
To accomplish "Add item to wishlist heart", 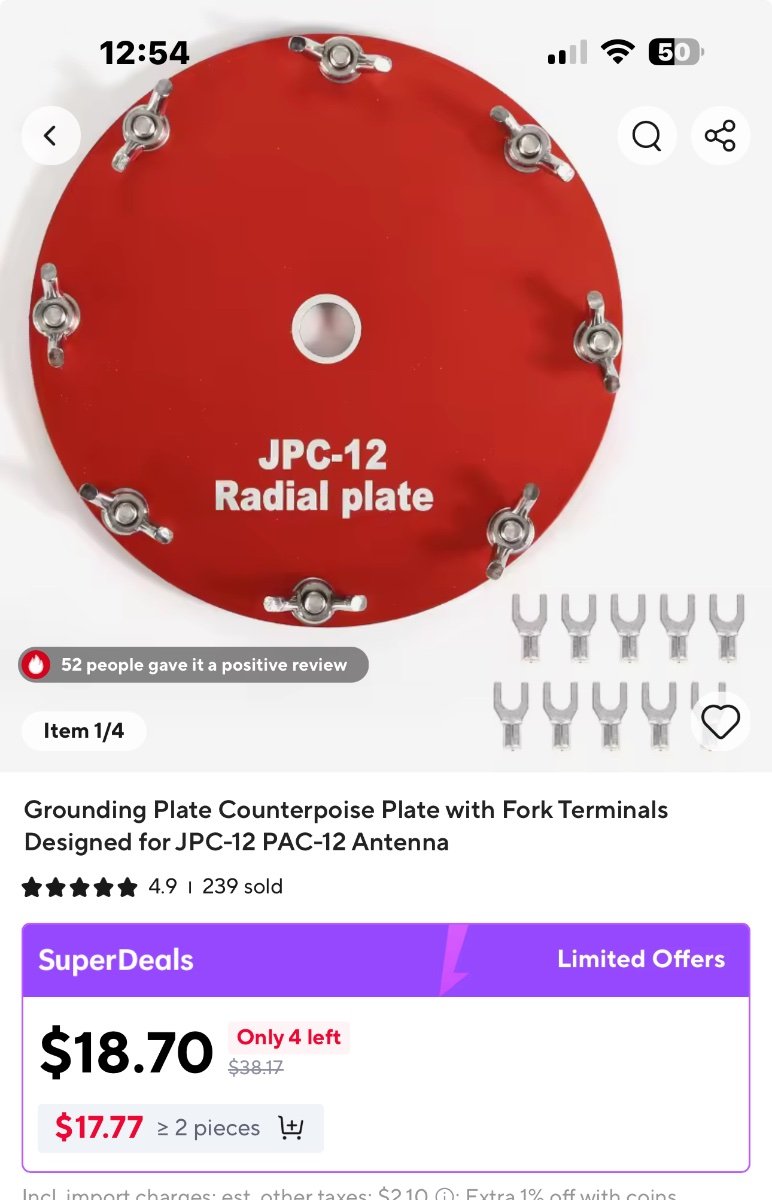I will pos(720,721).
